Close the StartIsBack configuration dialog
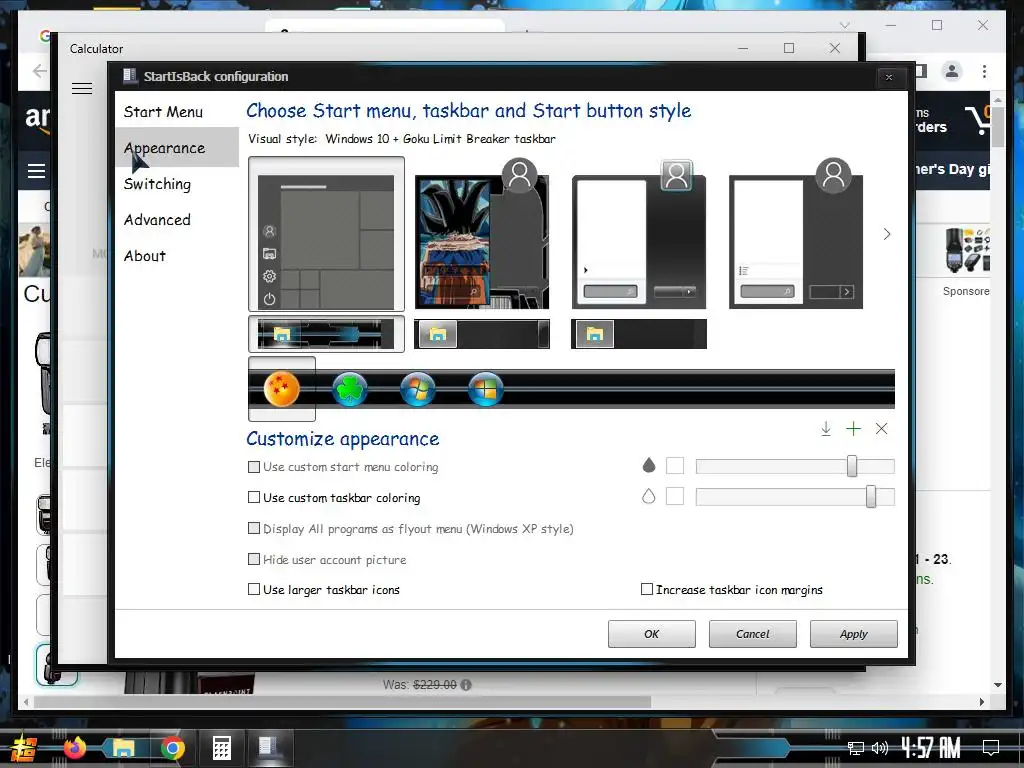1024x768 pixels. tap(889, 77)
